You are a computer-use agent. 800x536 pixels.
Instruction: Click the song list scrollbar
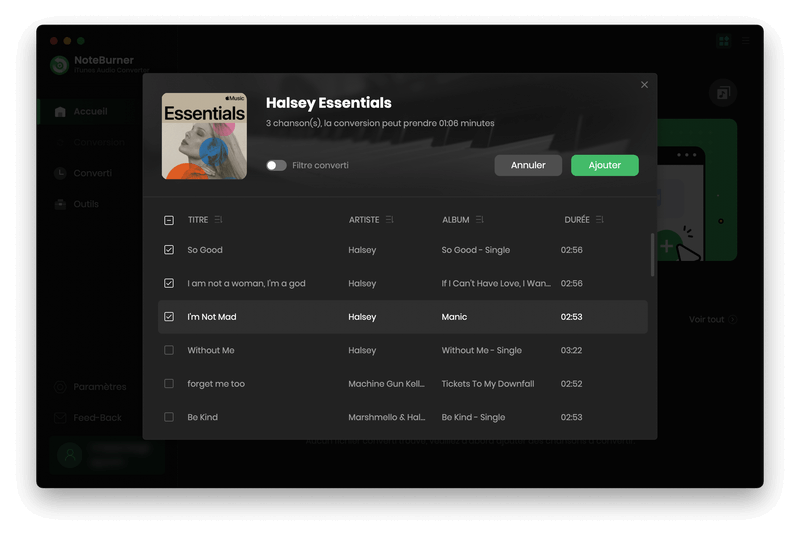(x=652, y=255)
